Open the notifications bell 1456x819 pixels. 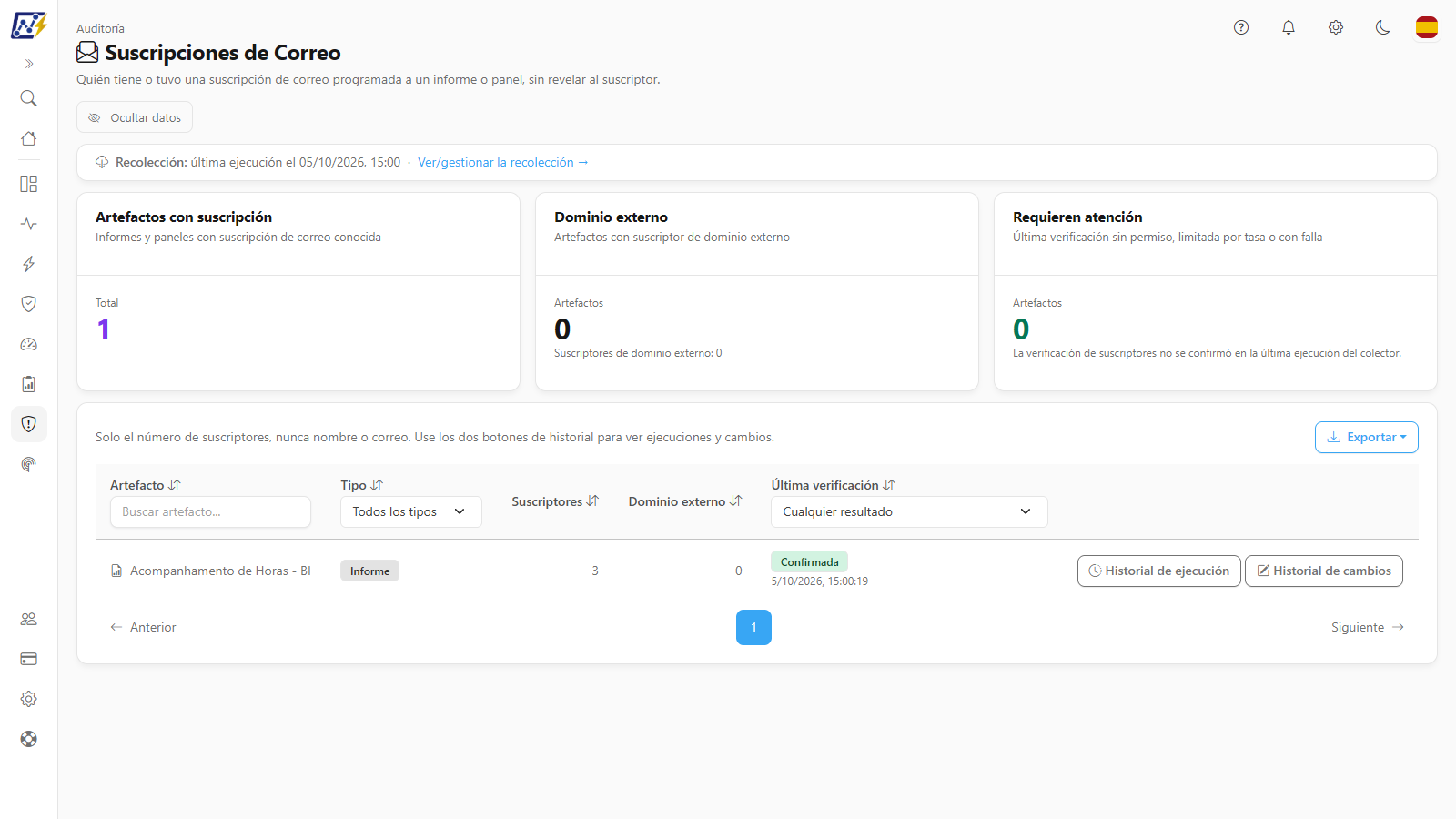coord(1289,27)
